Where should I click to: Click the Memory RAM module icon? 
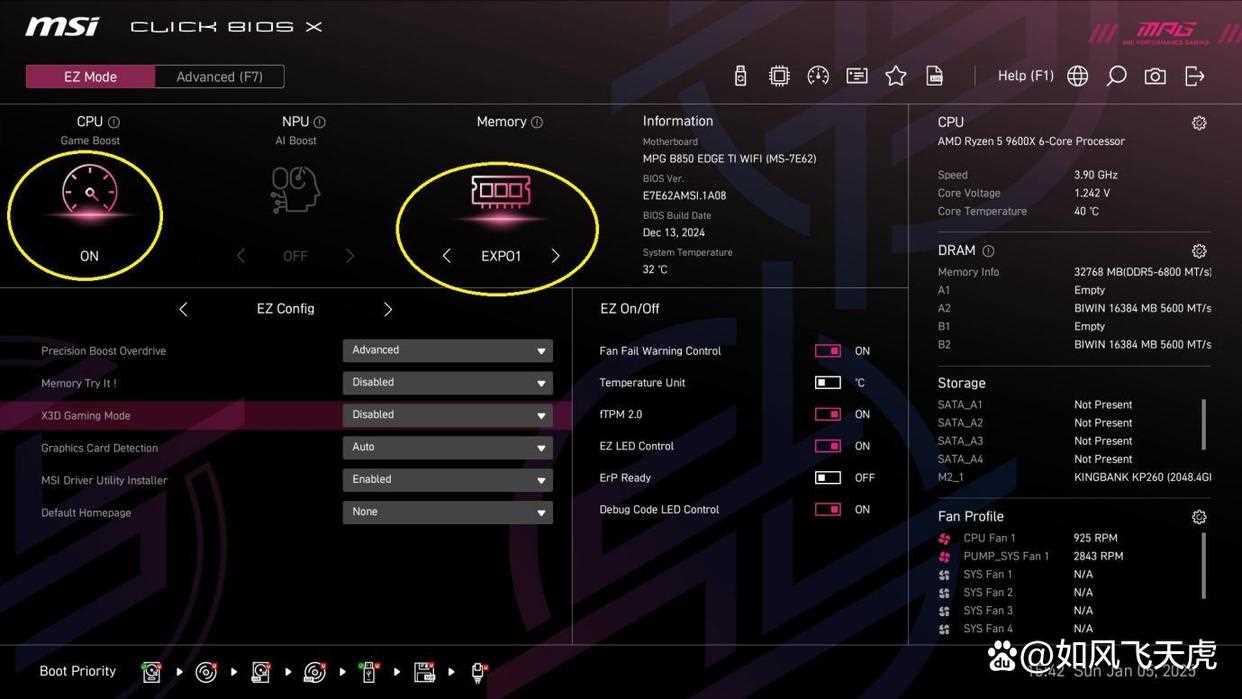pyautogui.click(x=501, y=190)
